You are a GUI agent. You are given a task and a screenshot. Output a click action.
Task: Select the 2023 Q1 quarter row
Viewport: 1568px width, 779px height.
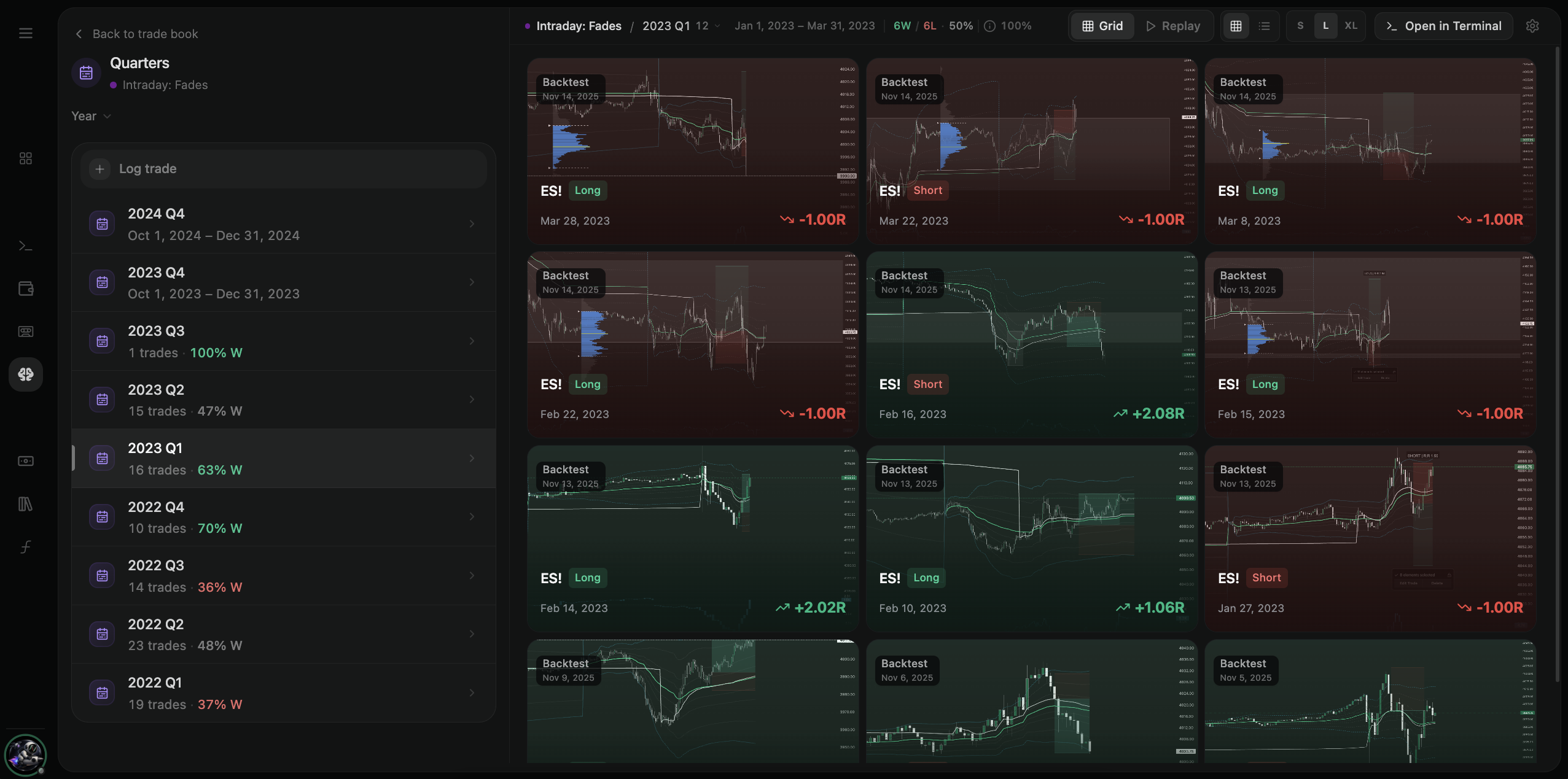point(284,459)
